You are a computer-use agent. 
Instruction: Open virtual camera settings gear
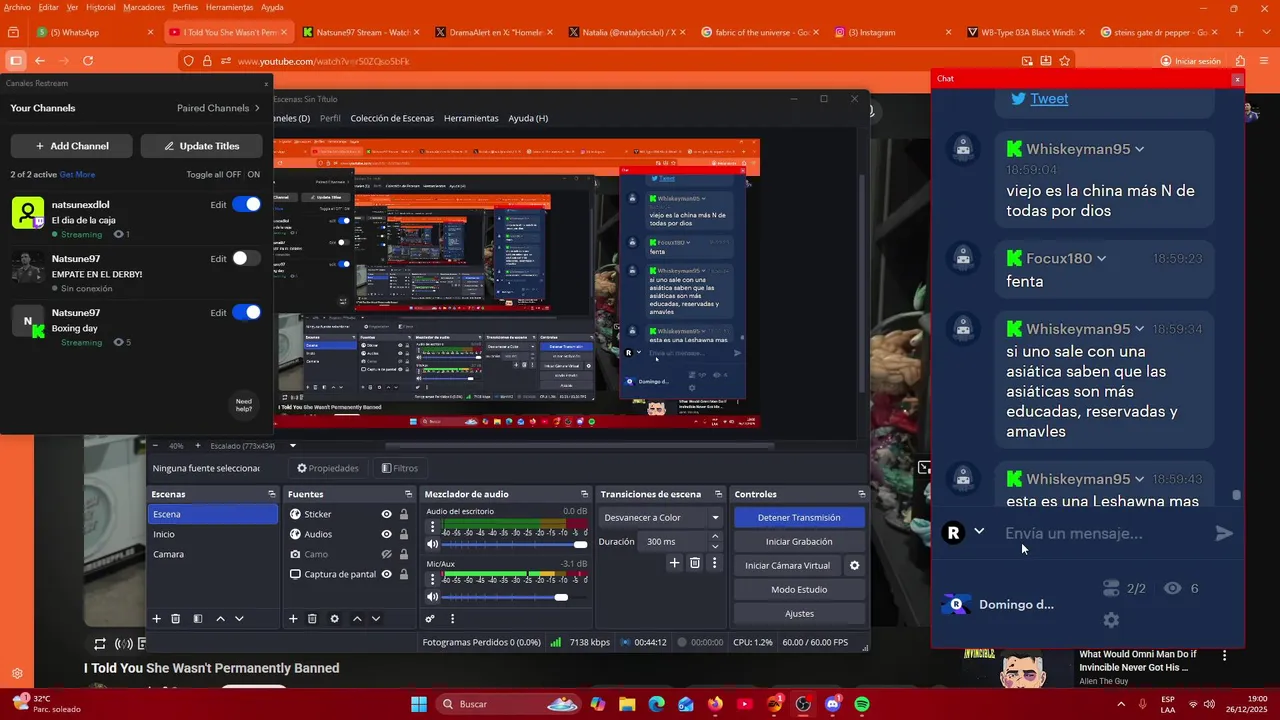854,565
